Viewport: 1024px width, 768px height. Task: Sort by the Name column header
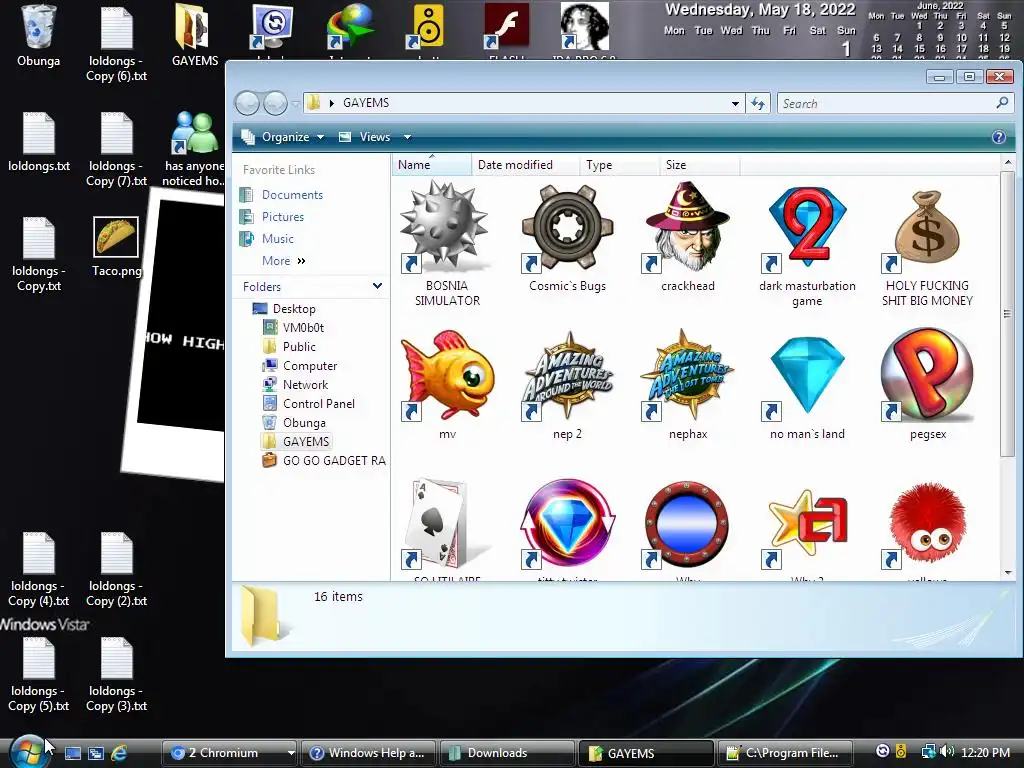(431, 165)
